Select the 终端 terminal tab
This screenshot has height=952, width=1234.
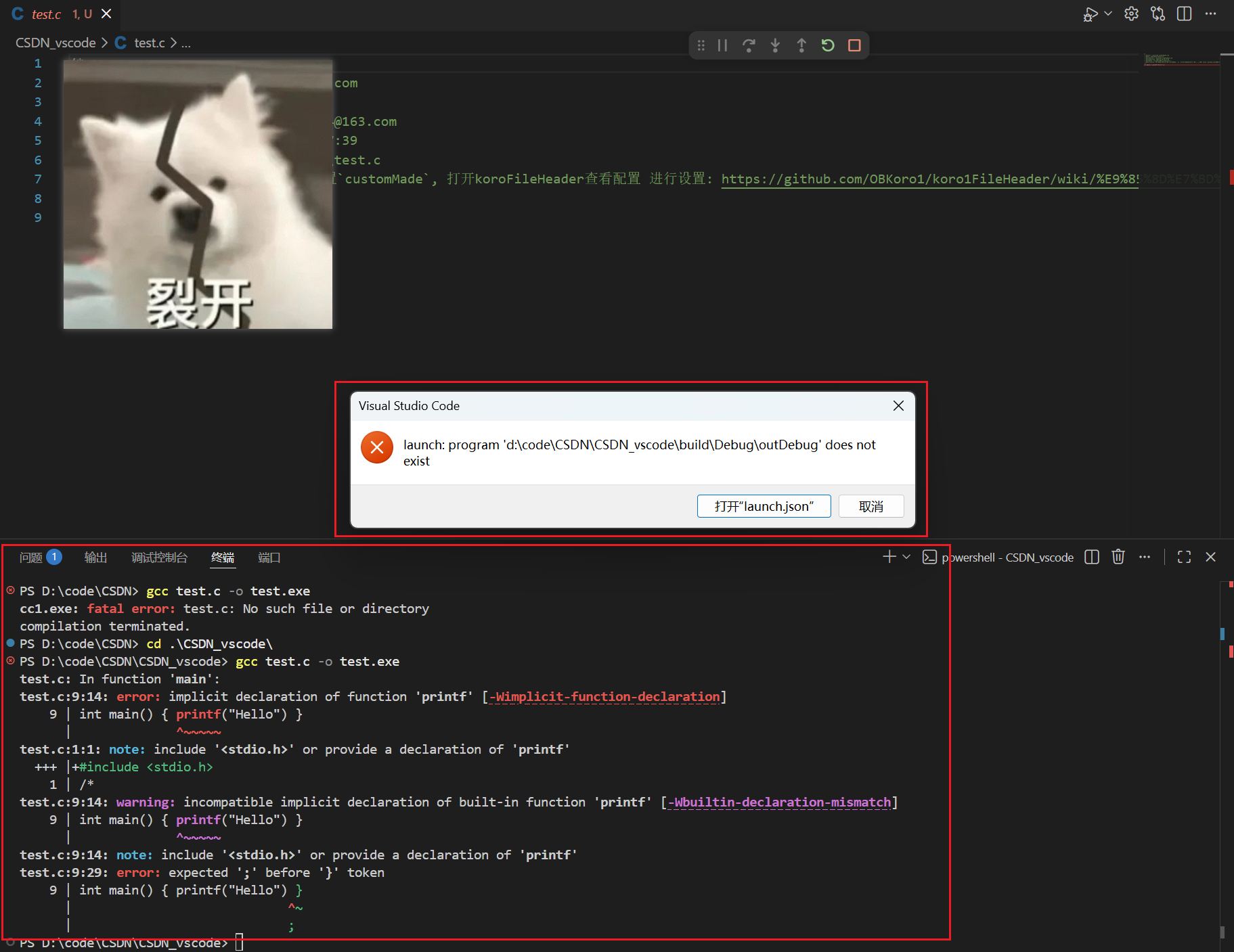pos(223,558)
